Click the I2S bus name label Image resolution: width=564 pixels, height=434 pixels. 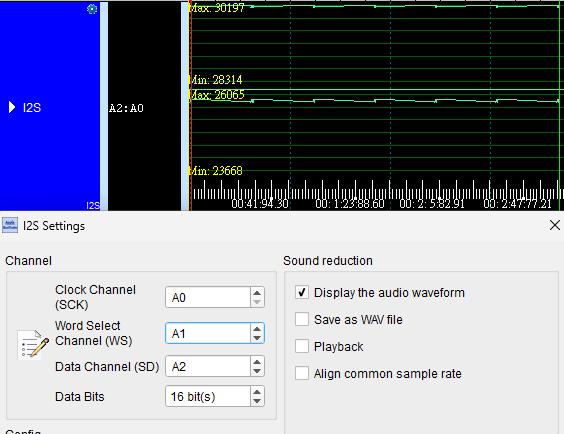[x=32, y=108]
